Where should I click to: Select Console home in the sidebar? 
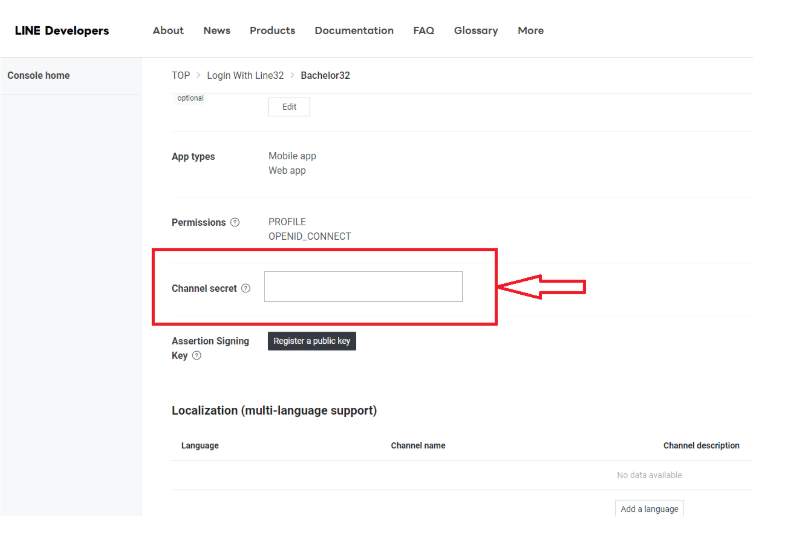(39, 76)
